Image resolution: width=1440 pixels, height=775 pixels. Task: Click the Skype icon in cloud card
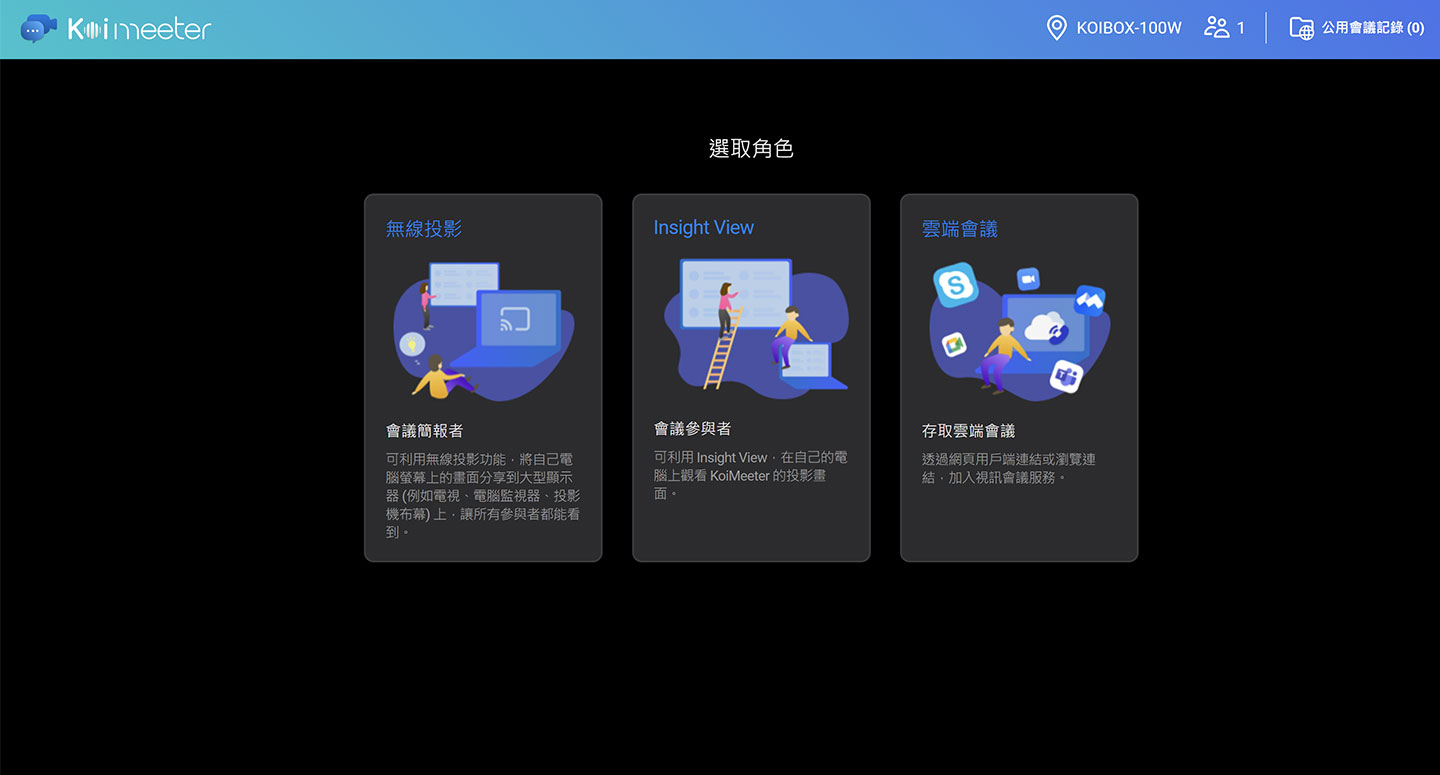click(955, 285)
